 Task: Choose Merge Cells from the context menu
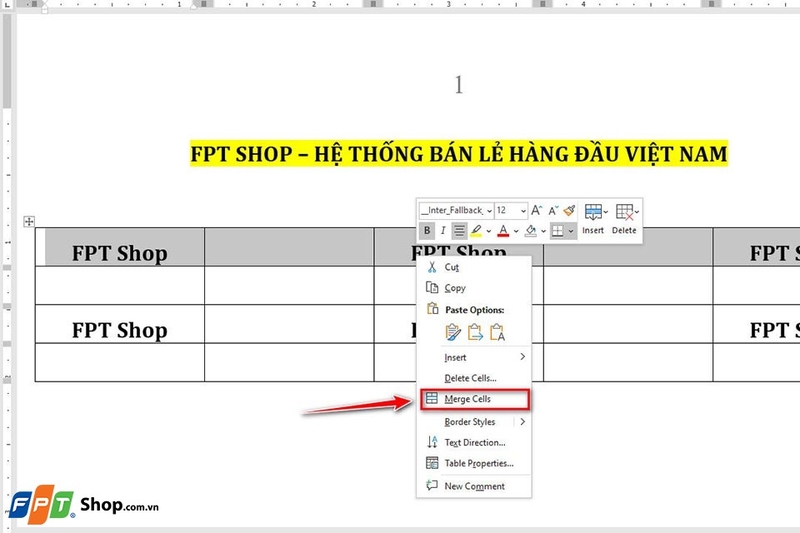click(475, 399)
